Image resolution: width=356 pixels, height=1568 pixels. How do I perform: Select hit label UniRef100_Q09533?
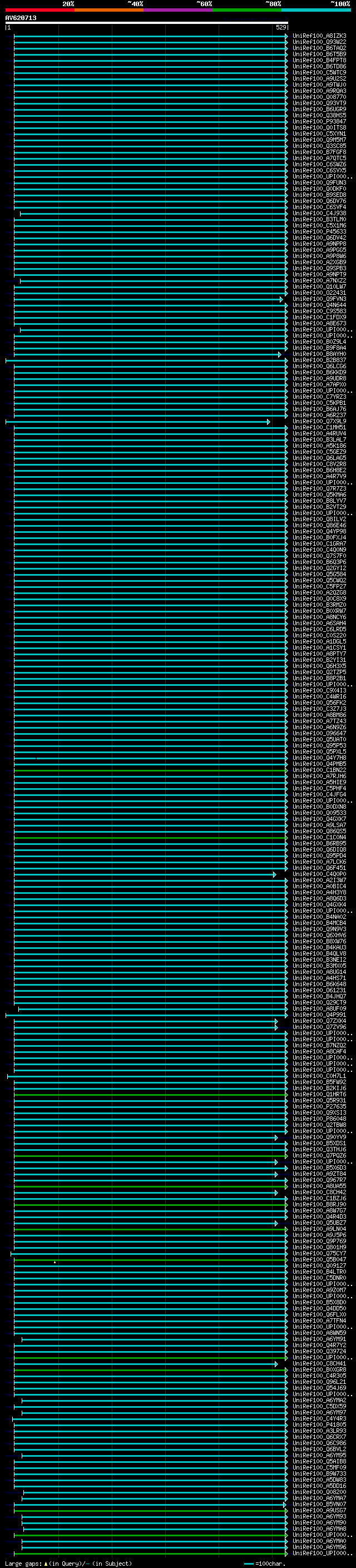[319, 813]
